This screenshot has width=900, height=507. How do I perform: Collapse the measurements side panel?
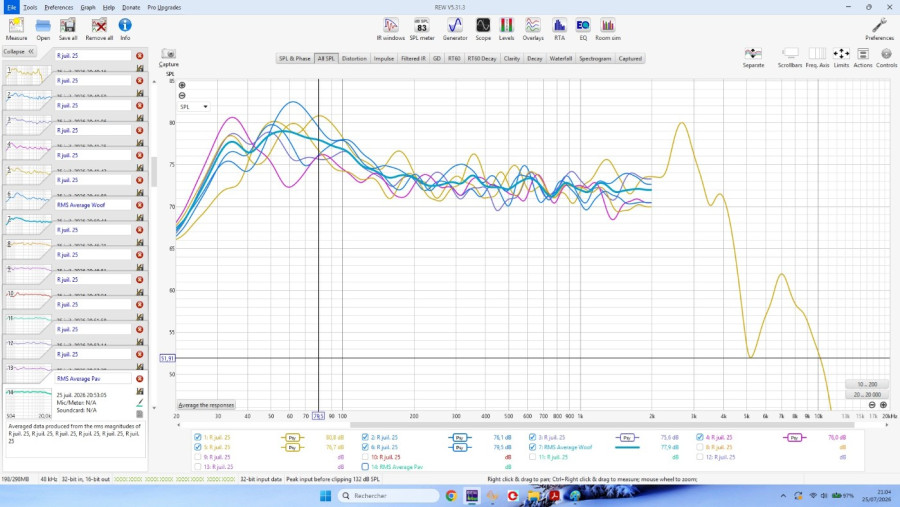pos(18,52)
